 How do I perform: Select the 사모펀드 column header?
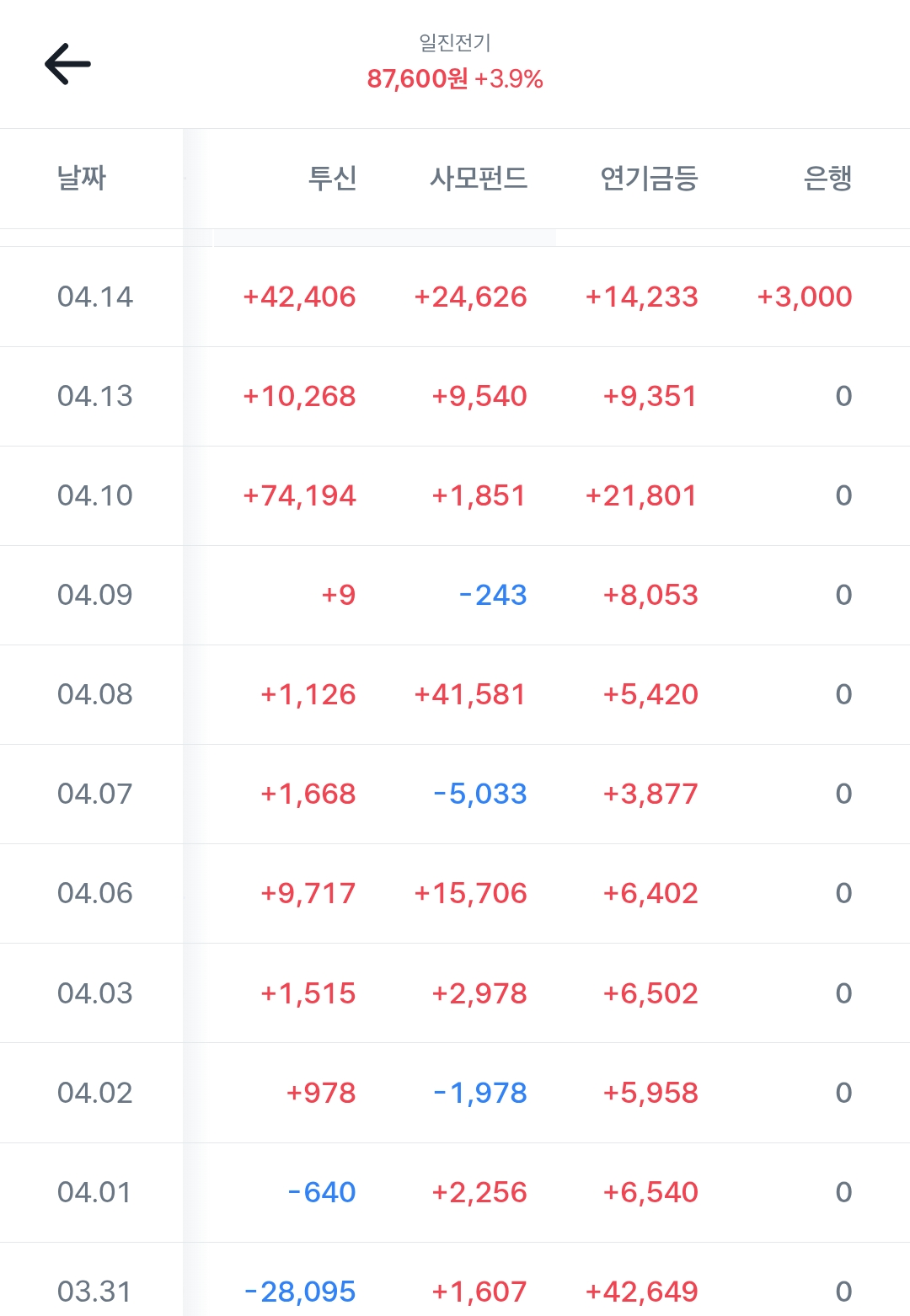478,178
